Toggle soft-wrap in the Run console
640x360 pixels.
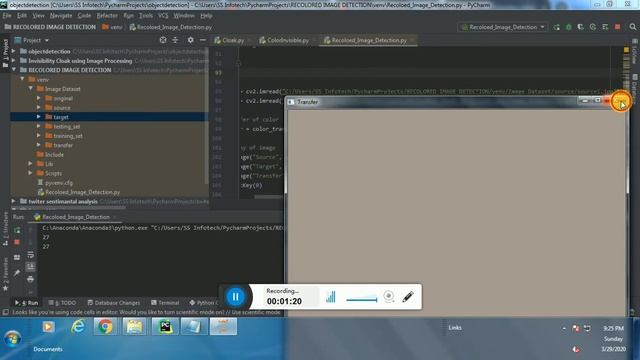point(30,255)
